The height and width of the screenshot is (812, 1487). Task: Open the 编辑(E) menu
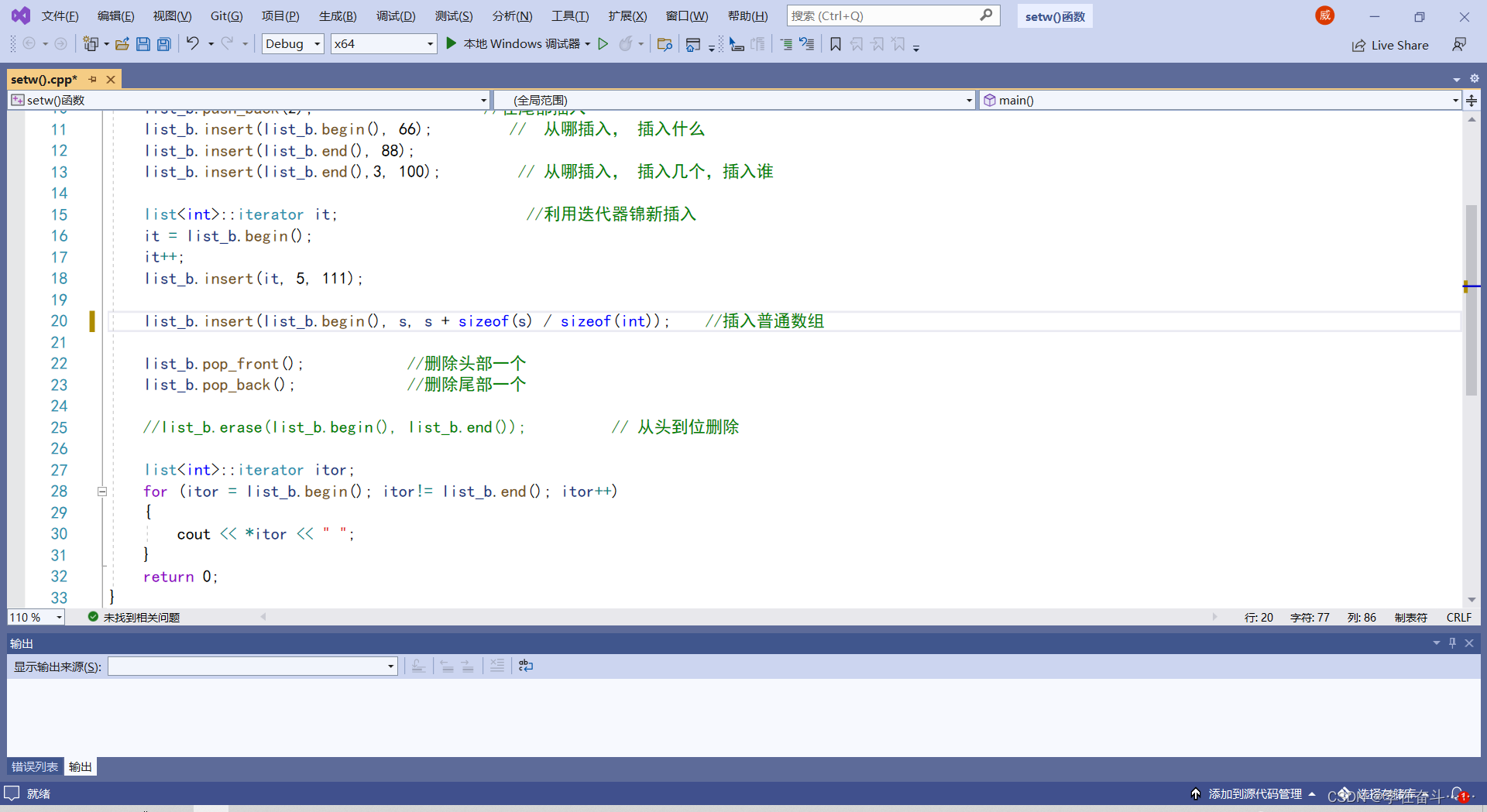[x=115, y=15]
